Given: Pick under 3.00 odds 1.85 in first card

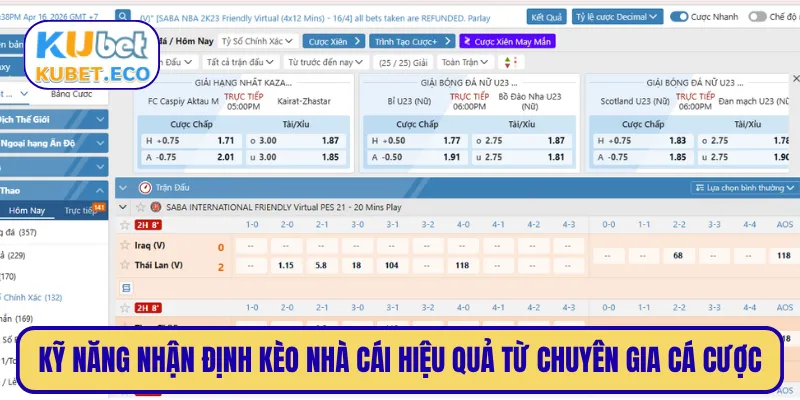Looking at the screenshot, I should click(296, 157).
